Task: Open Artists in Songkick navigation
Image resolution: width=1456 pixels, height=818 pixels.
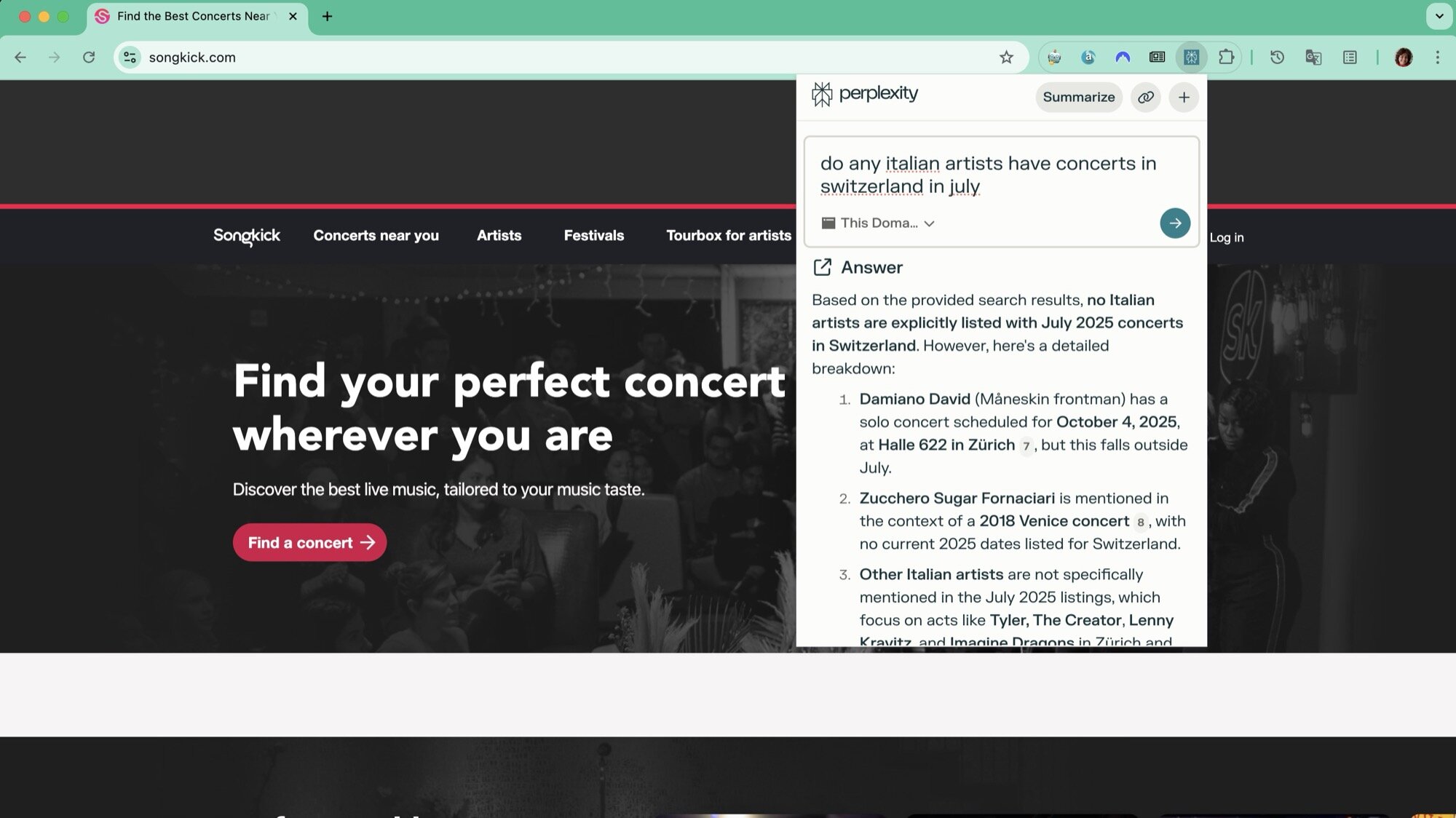Action: pos(499,235)
